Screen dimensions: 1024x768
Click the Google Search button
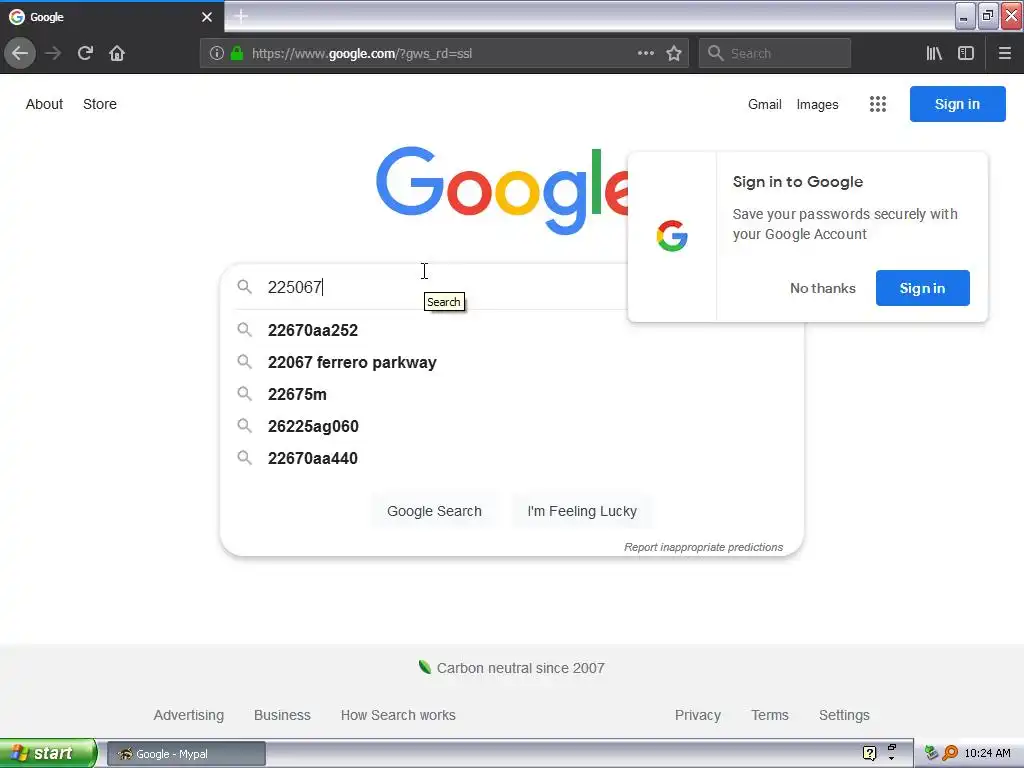[x=434, y=511]
